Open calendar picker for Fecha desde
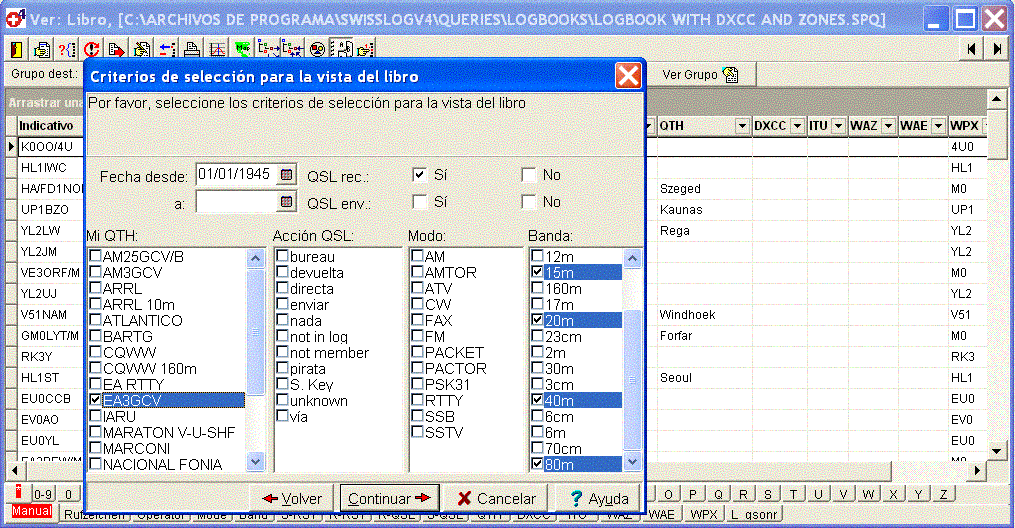The image size is (1015, 528). (287, 174)
